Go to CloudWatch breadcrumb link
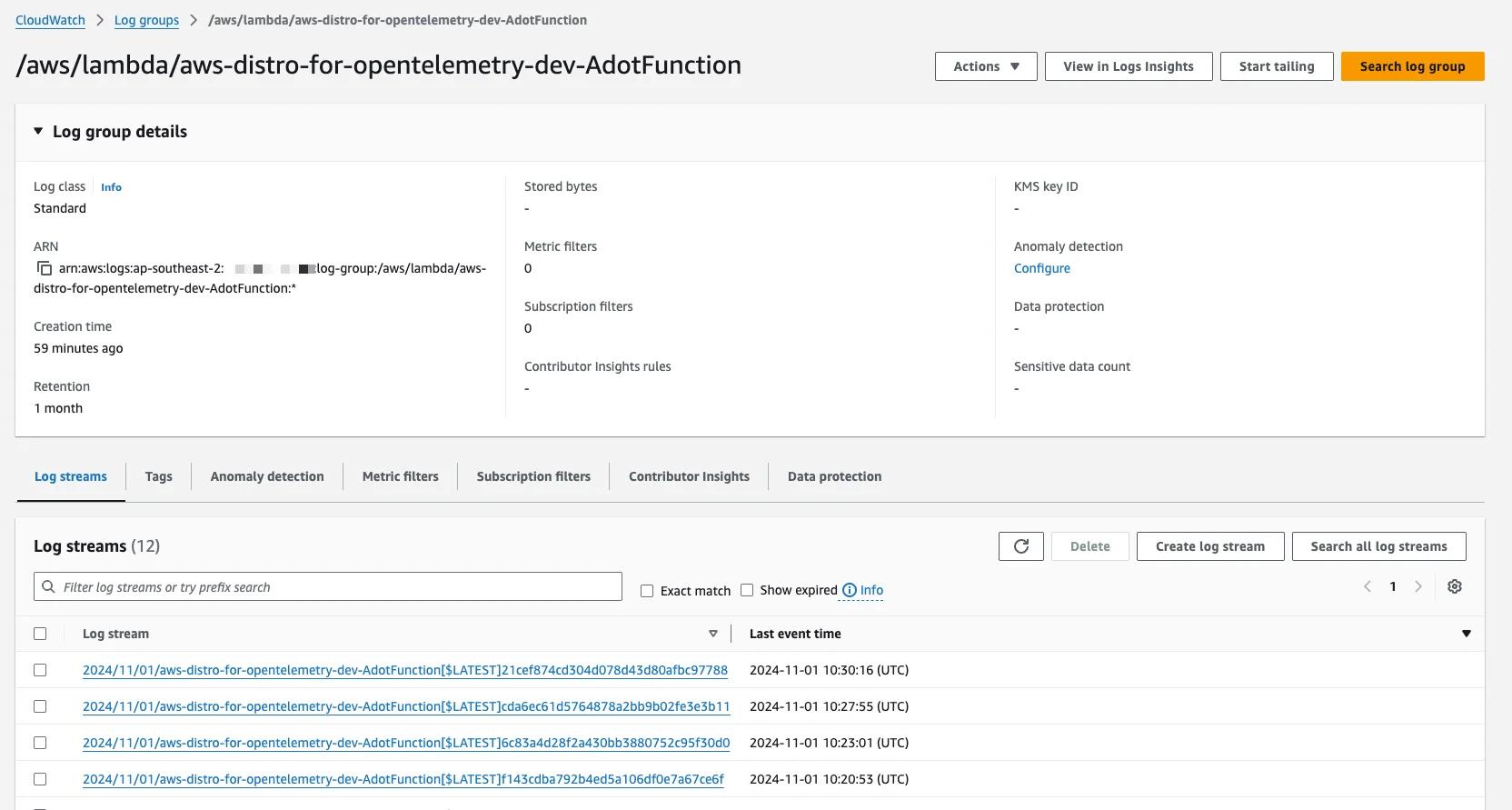 [50, 20]
